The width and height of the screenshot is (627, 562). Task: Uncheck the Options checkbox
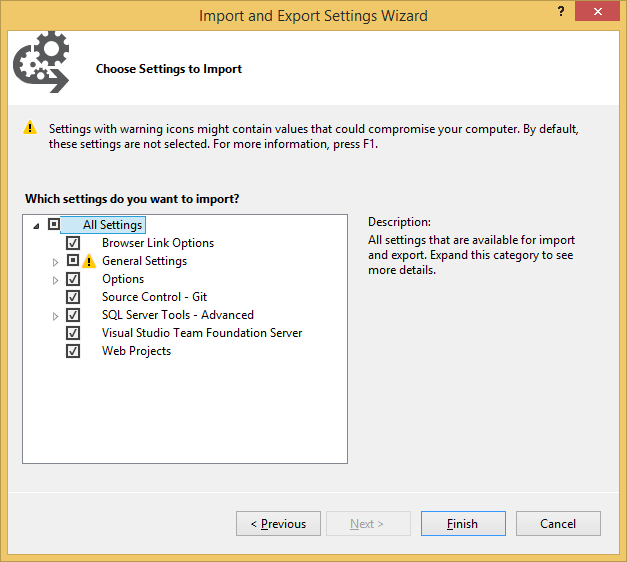(73, 279)
